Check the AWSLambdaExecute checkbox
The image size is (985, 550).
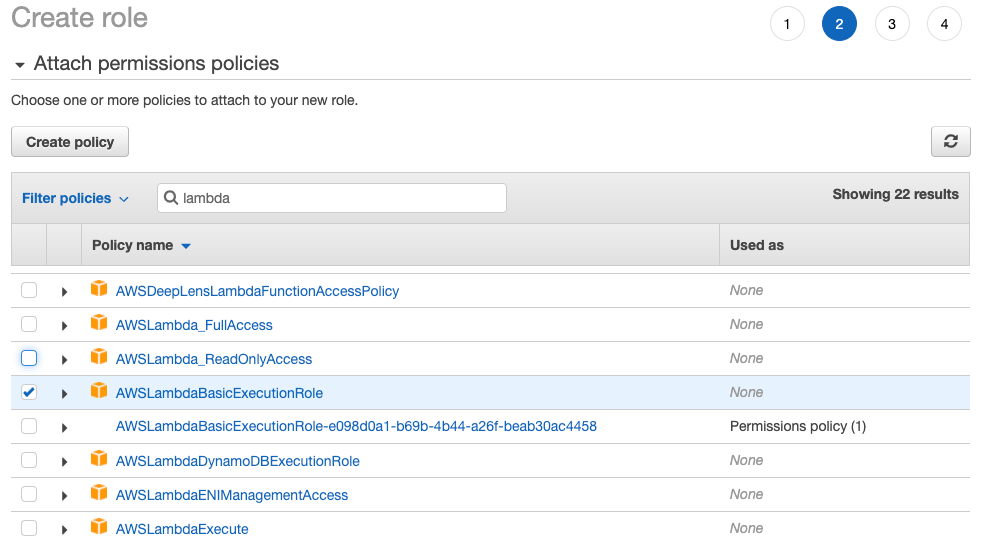click(x=29, y=528)
